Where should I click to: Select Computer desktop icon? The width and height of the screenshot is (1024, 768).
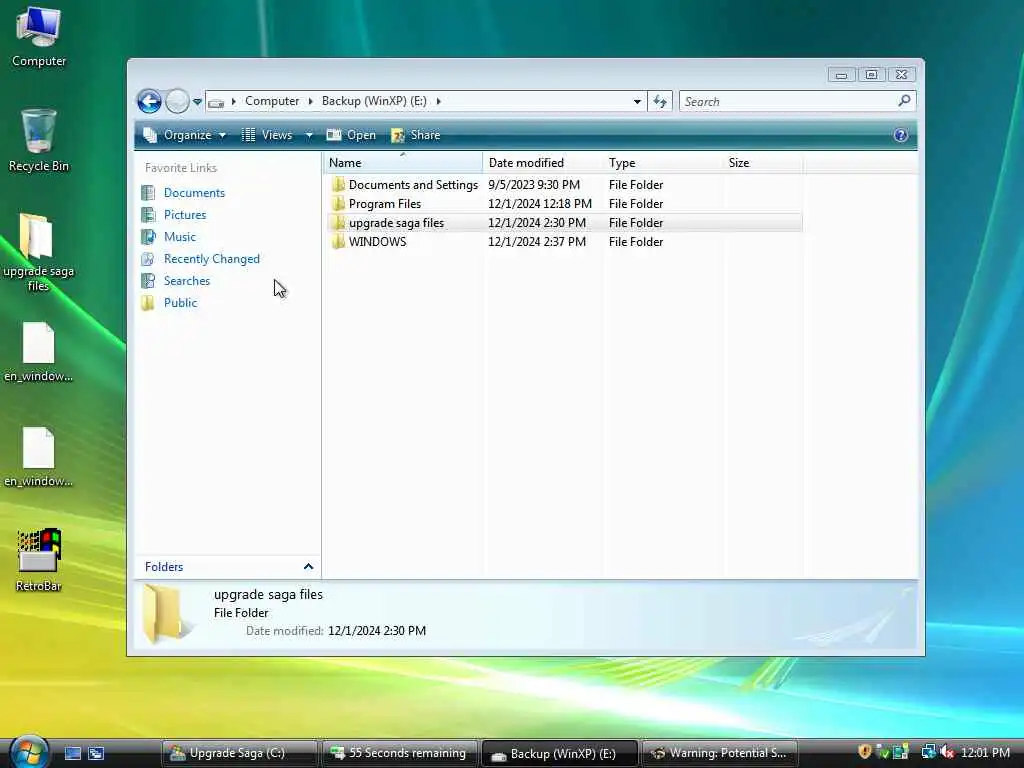coord(39,38)
